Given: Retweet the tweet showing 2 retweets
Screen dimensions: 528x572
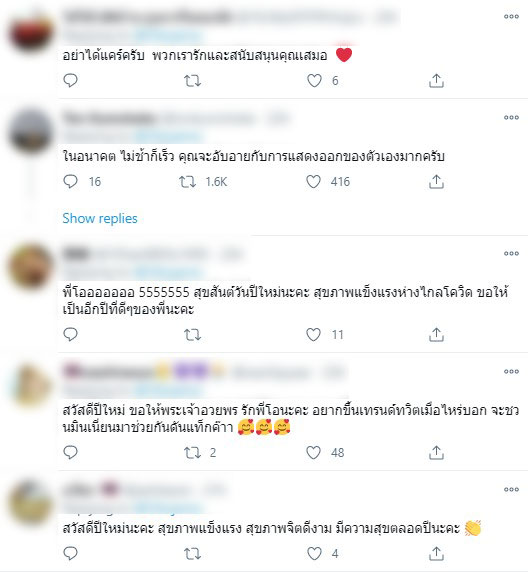Looking at the screenshot, I should [x=192, y=453].
